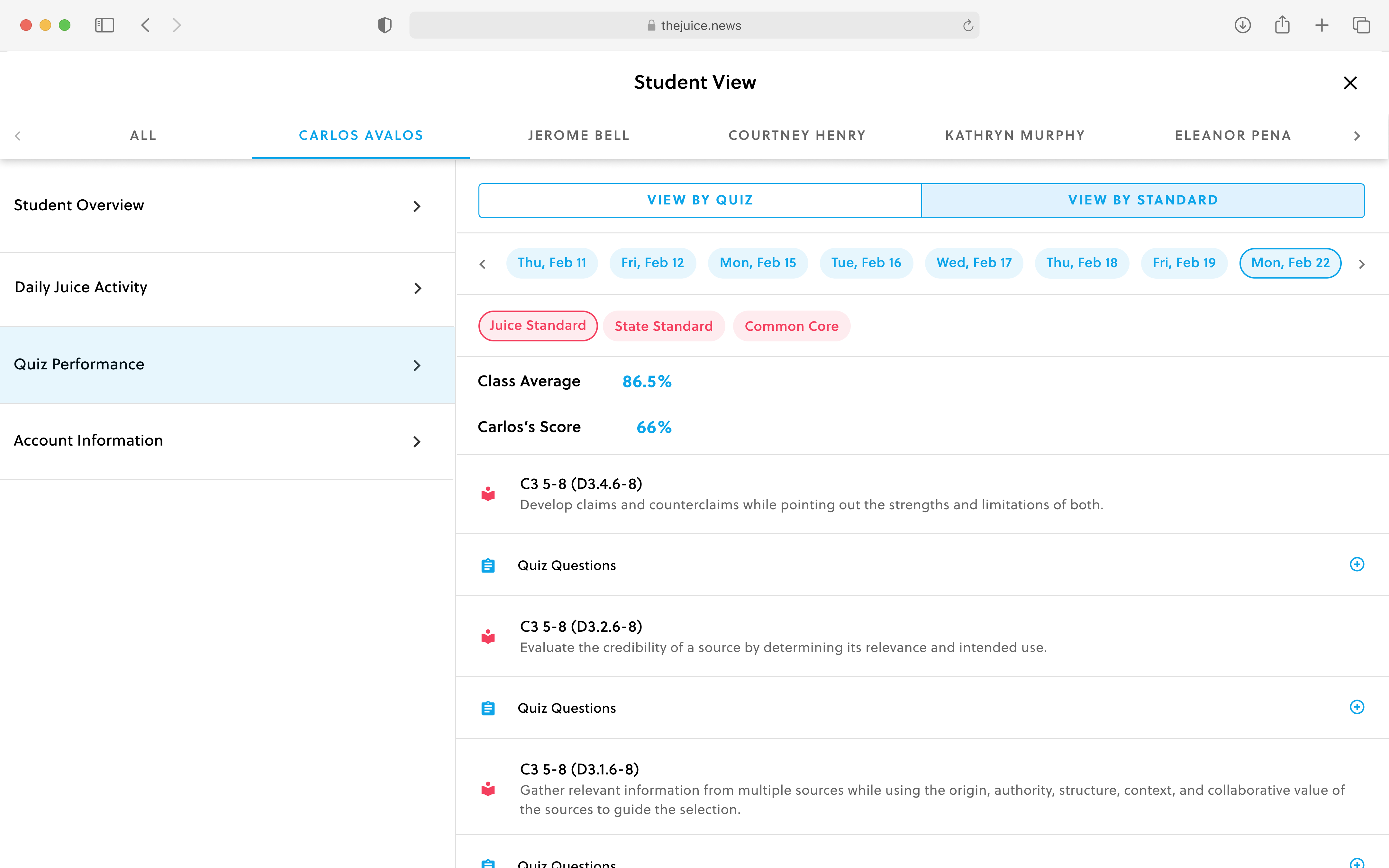
Task: Expand the Daily Juice Activity chevron
Action: pos(417,288)
